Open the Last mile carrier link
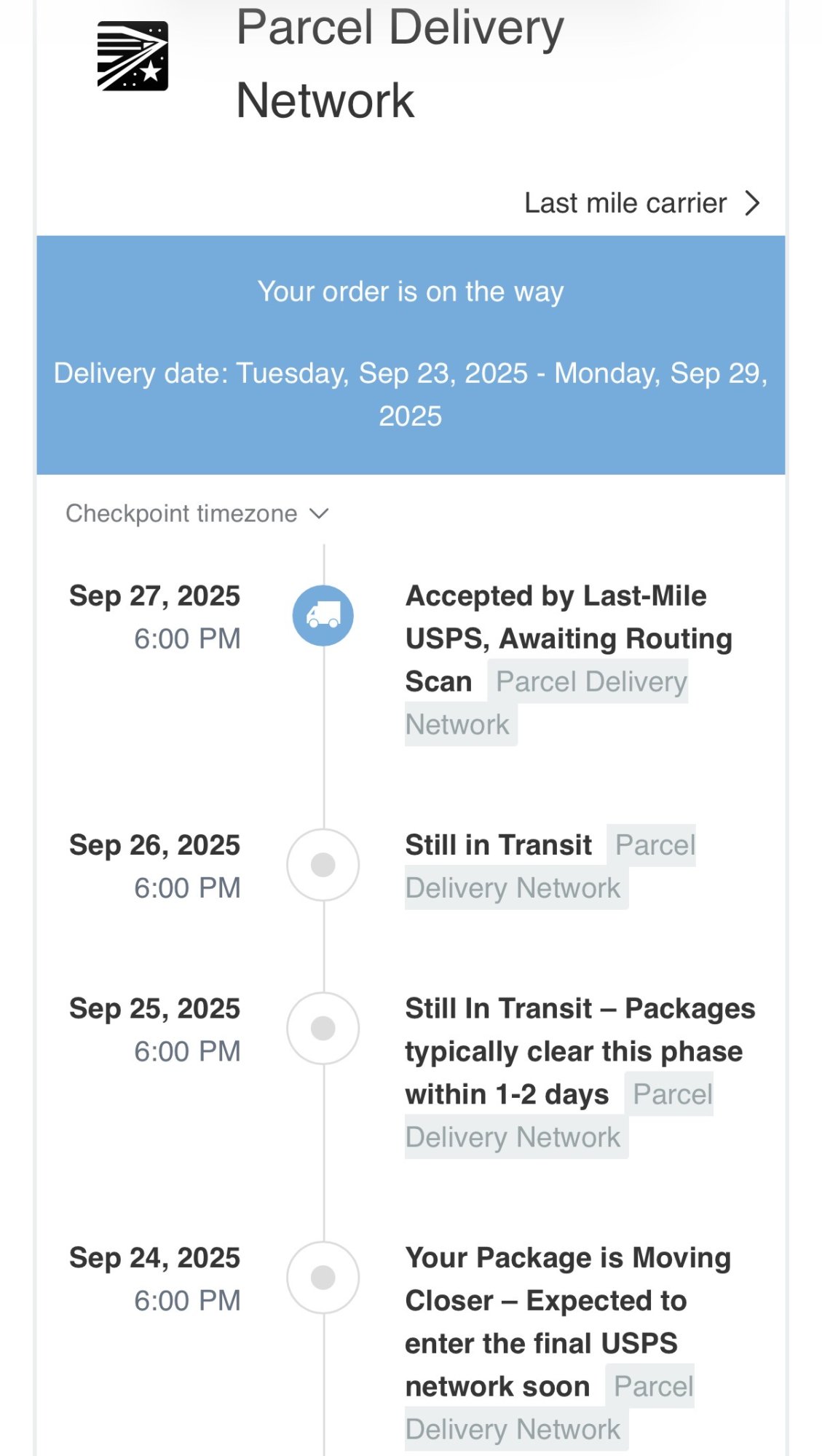The width and height of the screenshot is (822, 1456). (x=625, y=203)
